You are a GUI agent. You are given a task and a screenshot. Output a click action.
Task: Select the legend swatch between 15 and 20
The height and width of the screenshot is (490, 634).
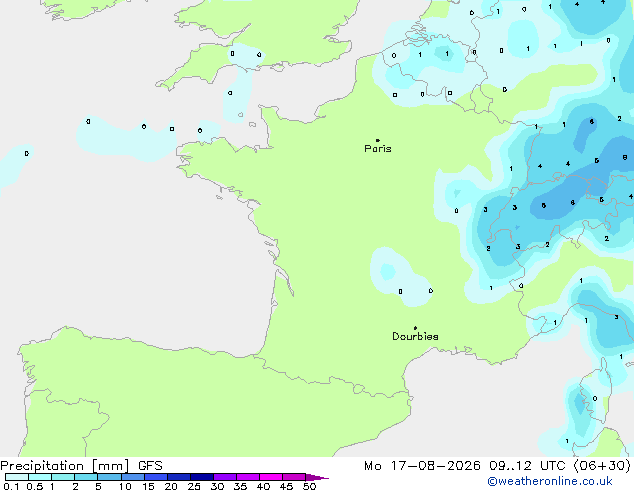(156, 477)
